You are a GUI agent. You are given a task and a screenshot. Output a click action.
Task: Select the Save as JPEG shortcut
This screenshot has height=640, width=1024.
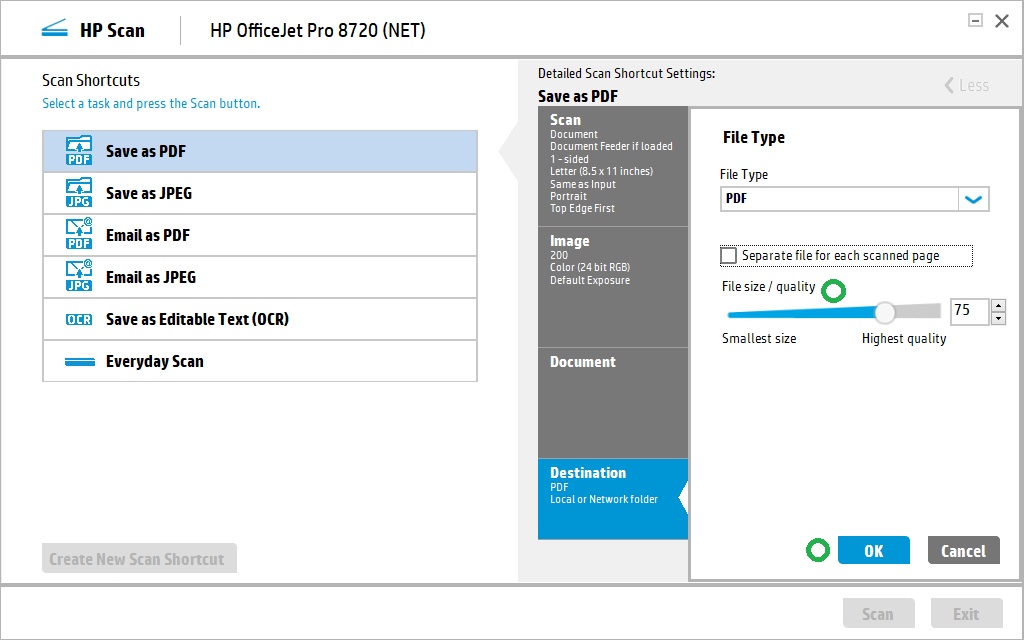[x=260, y=193]
